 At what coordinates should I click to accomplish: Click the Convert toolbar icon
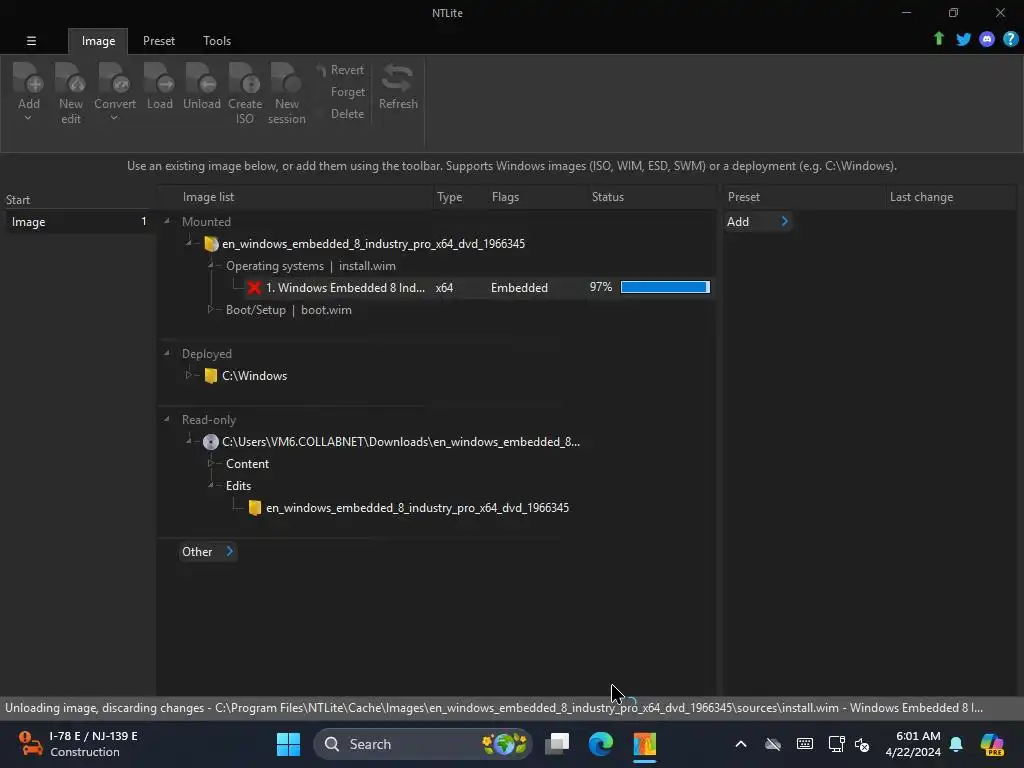point(114,77)
